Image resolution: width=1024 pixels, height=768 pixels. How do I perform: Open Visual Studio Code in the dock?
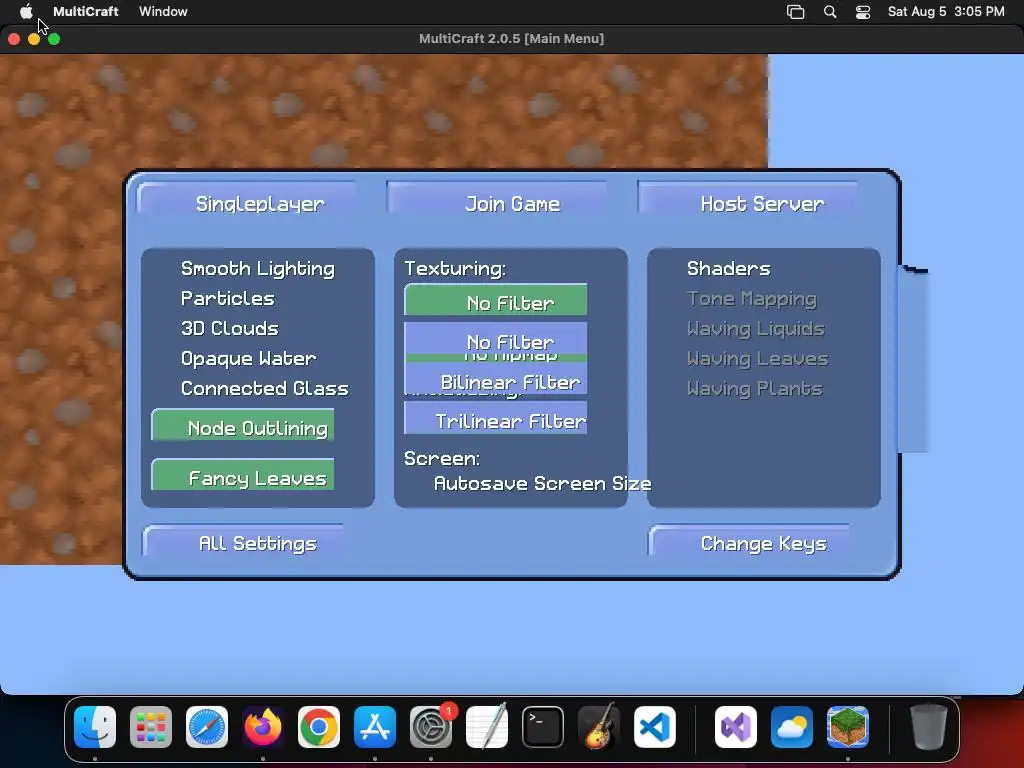(655, 727)
